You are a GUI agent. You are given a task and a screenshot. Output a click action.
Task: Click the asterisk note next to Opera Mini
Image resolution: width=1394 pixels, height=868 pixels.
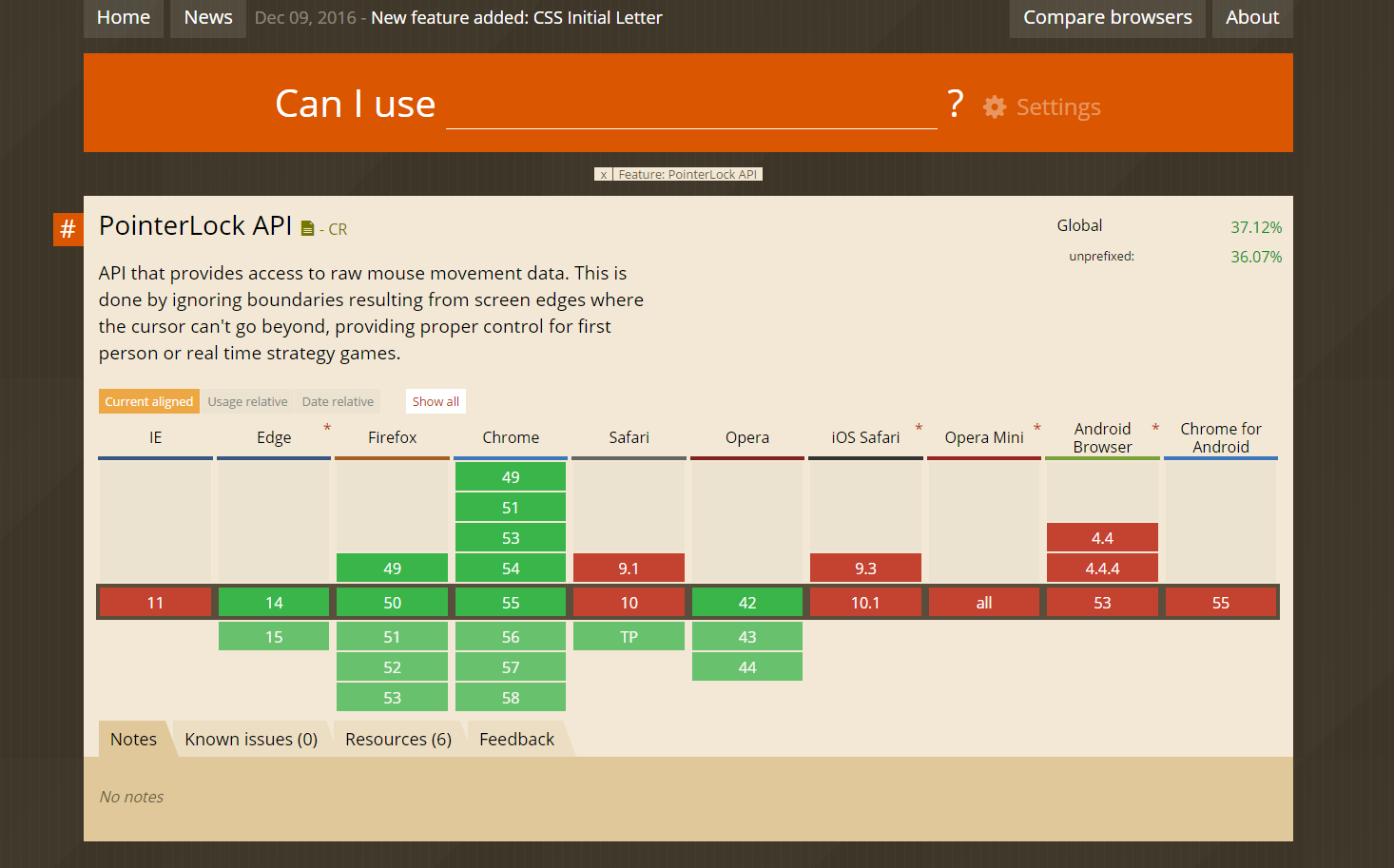1037,428
